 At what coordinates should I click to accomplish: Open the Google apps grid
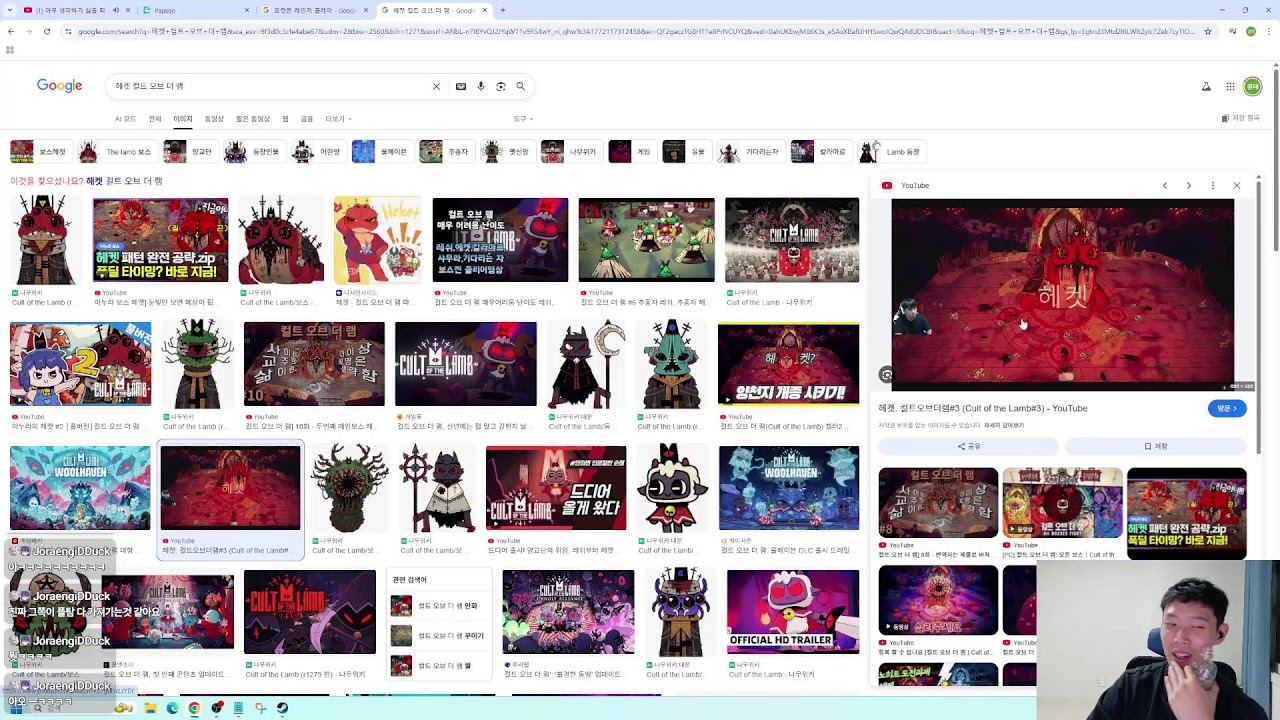[1230, 87]
